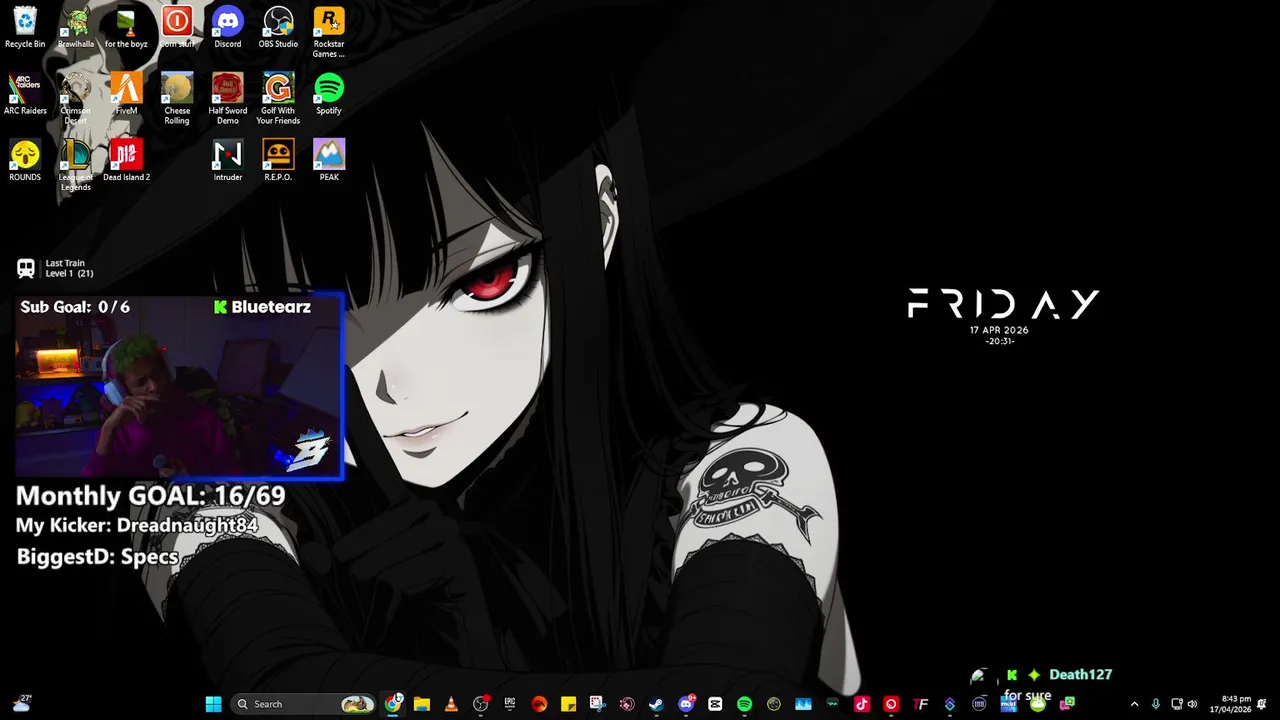
Task: Open TikTok taskbar icon
Action: point(861,704)
